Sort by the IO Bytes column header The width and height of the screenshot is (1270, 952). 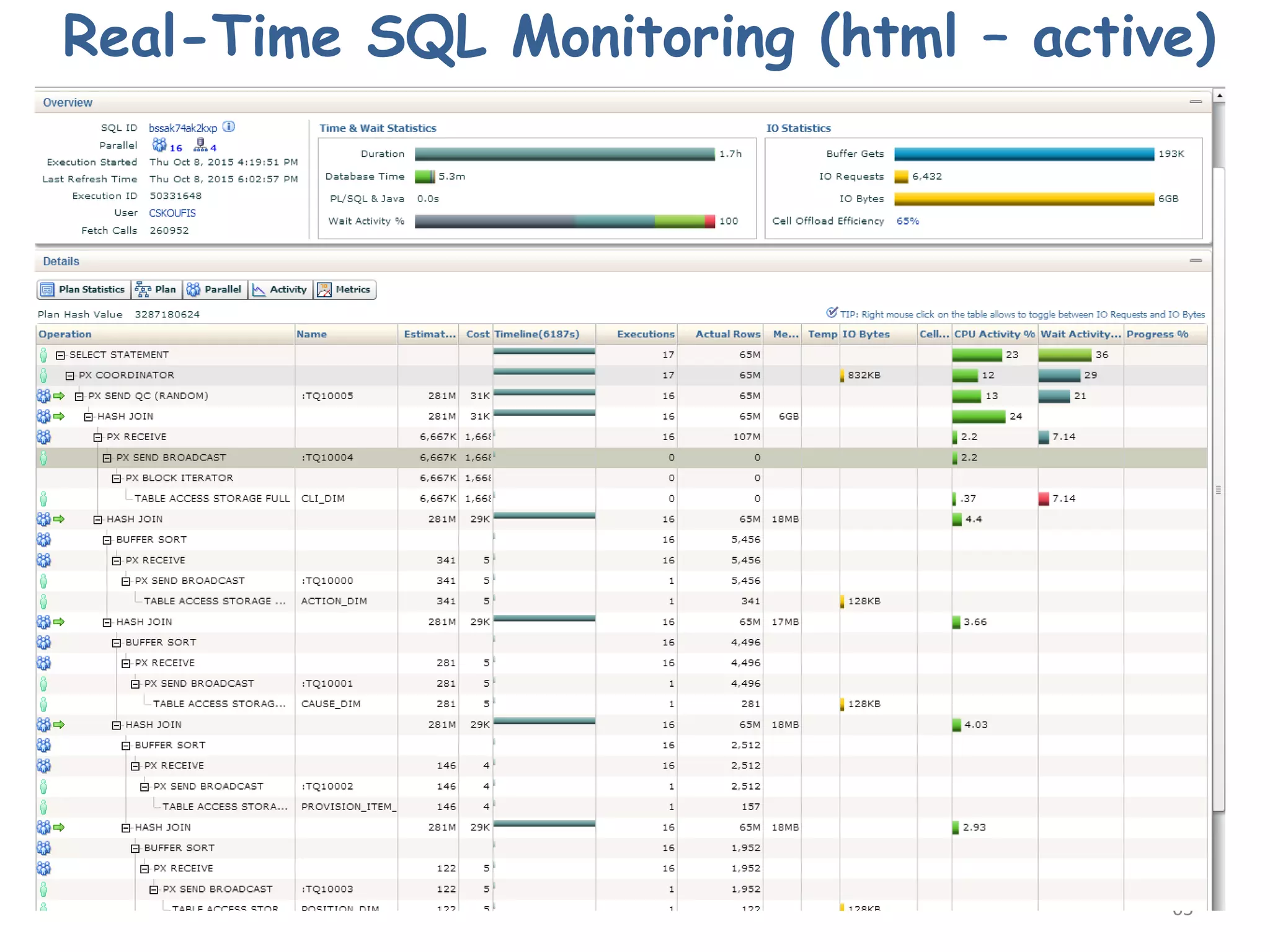pyautogui.click(x=878, y=334)
